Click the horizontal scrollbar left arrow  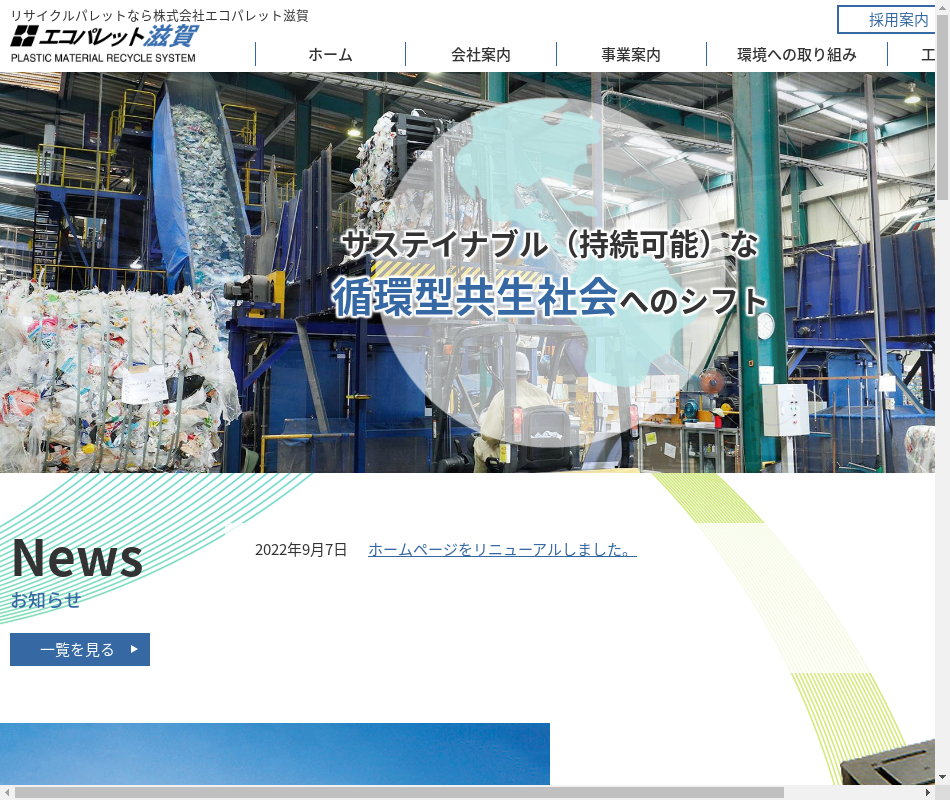point(7,792)
